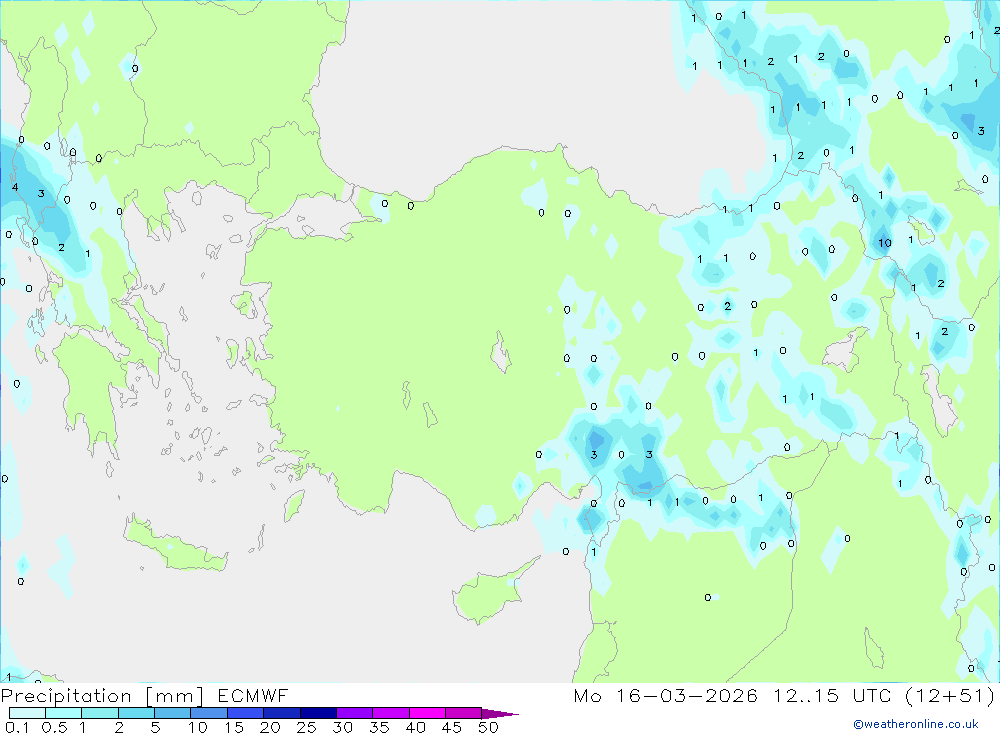Select the 5–10 mm legend color
The height and width of the screenshot is (733, 1000).
(173, 713)
